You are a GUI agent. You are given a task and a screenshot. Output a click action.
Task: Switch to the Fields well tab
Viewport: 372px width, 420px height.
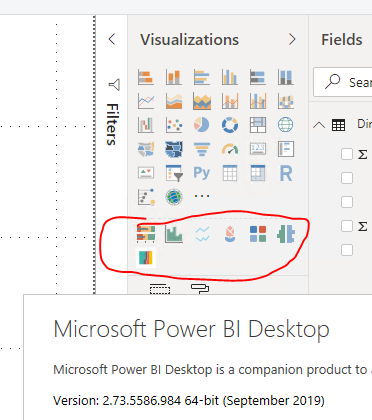click(x=160, y=289)
